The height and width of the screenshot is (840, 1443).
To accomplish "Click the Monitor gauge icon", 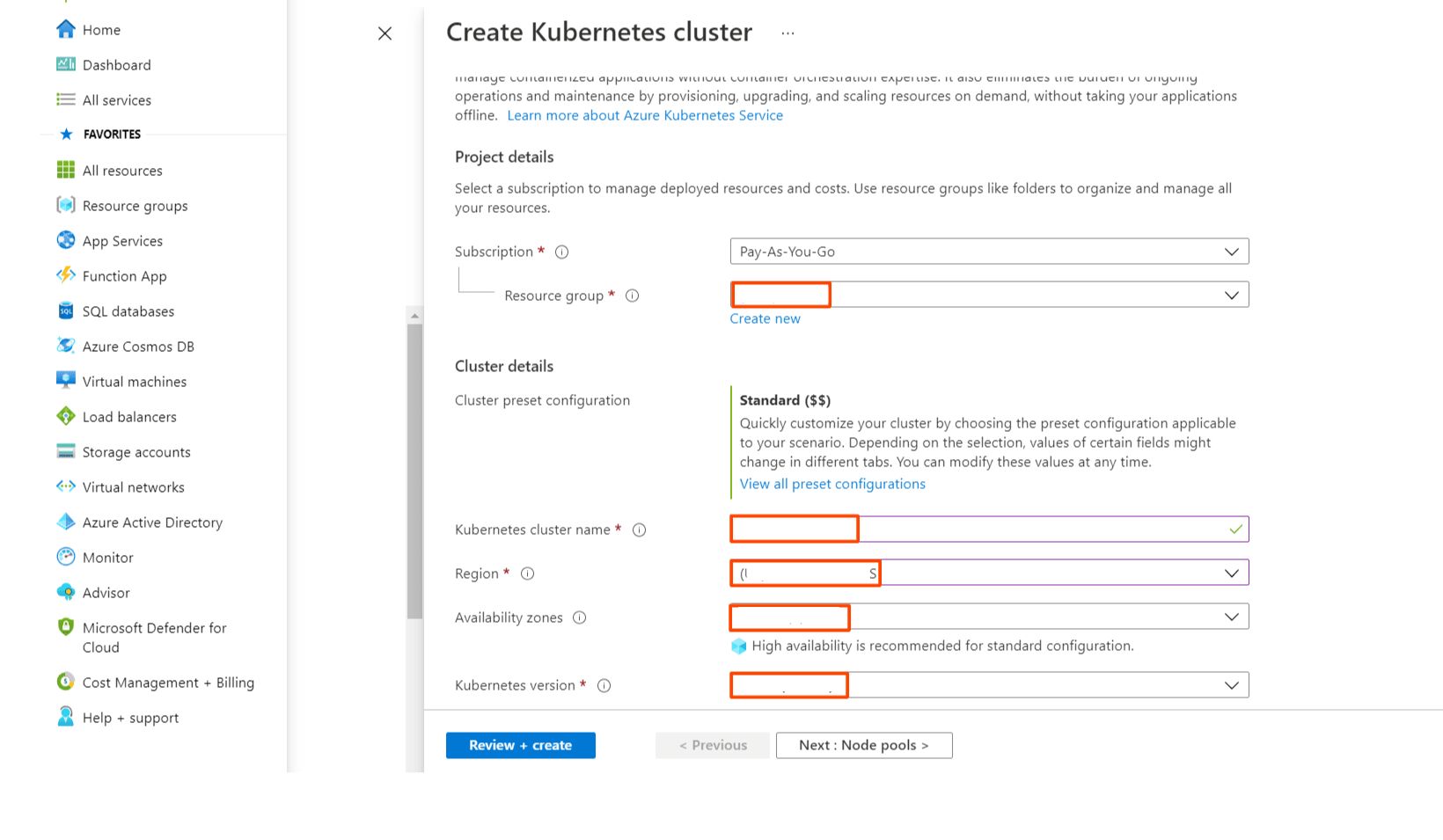I will click(66, 557).
